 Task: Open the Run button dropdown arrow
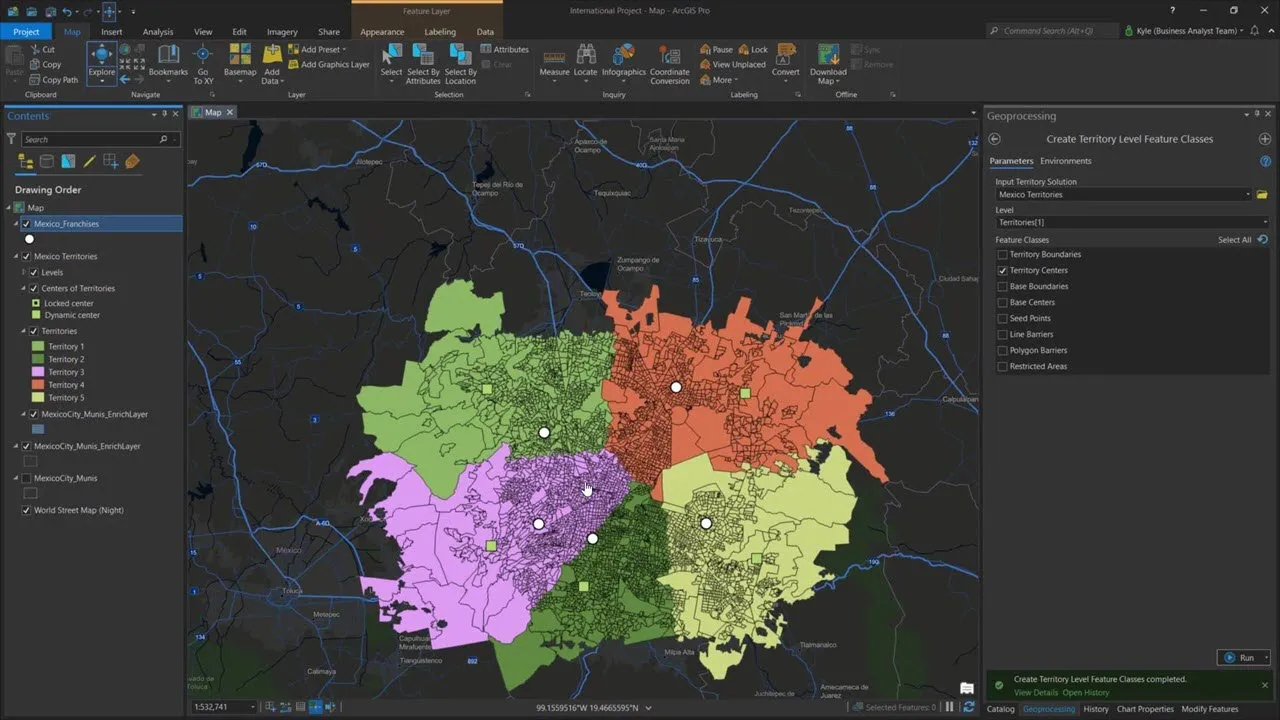pos(1266,658)
